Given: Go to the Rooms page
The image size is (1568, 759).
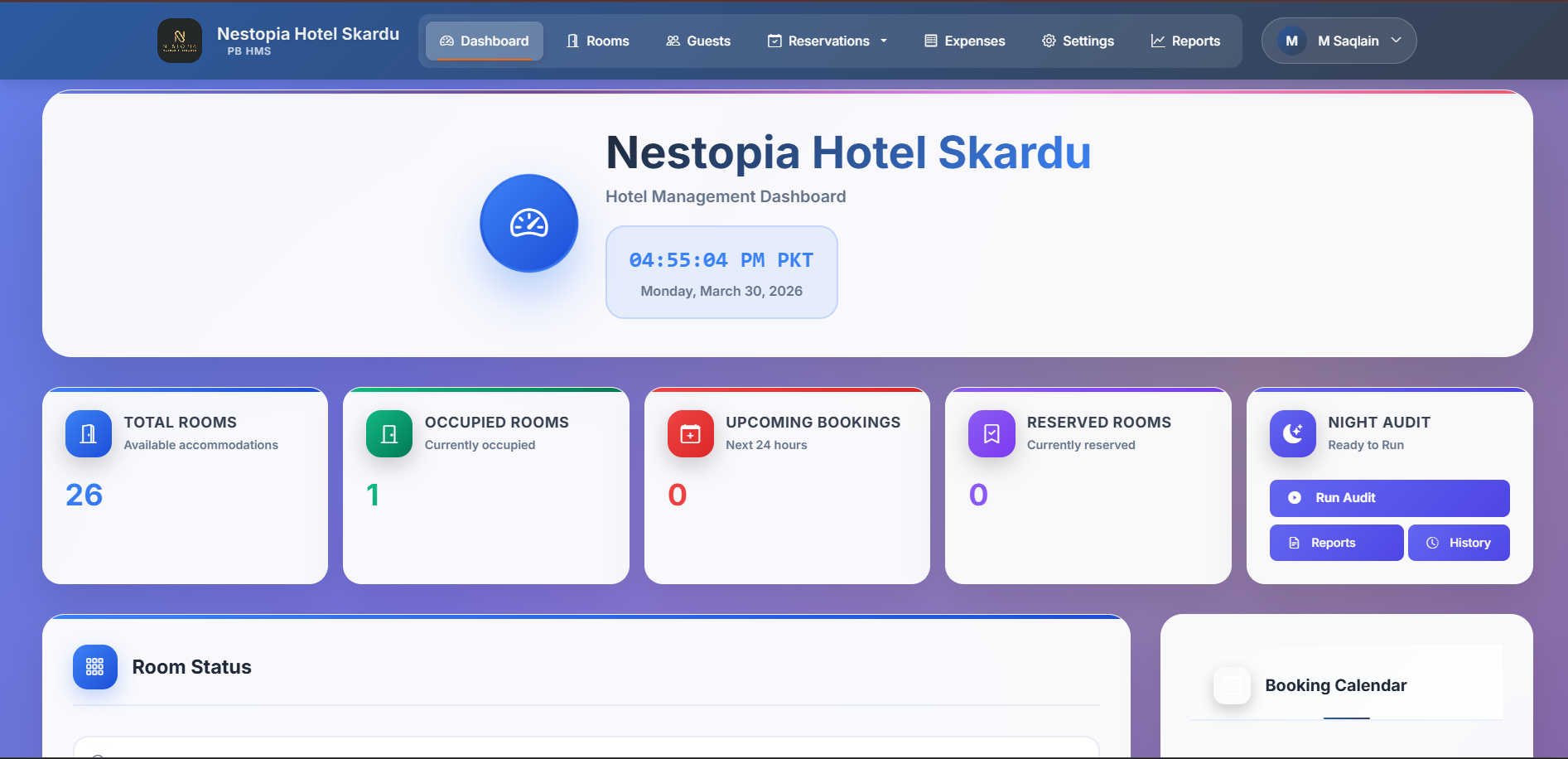Looking at the screenshot, I should (x=598, y=41).
